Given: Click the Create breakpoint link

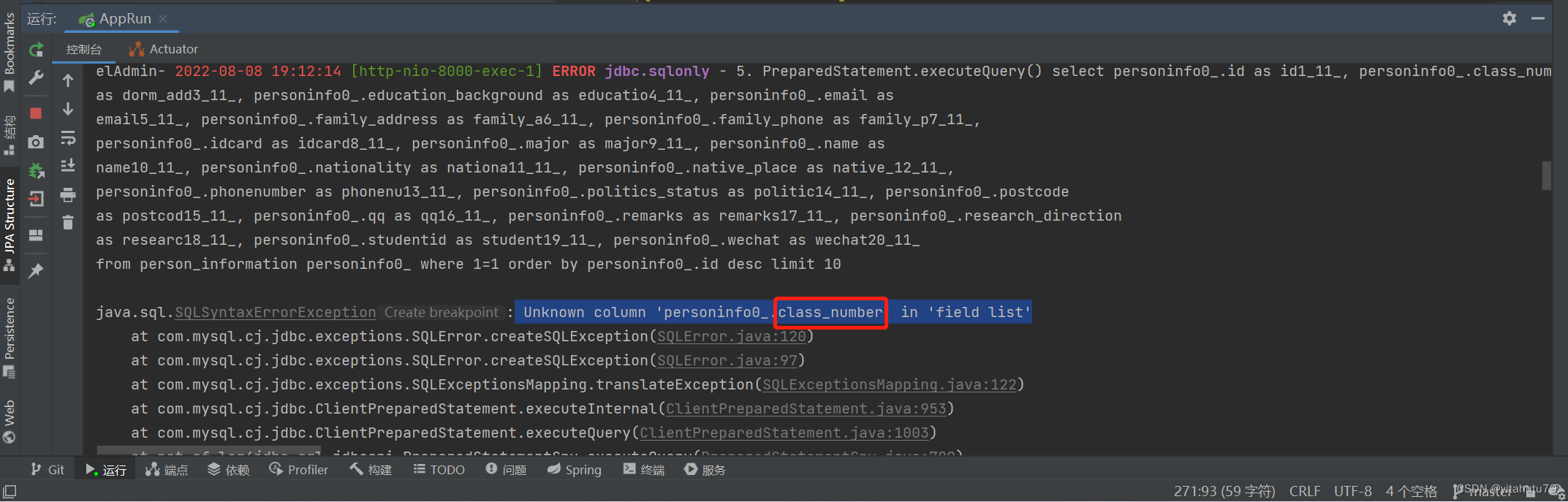Looking at the screenshot, I should pos(442,312).
